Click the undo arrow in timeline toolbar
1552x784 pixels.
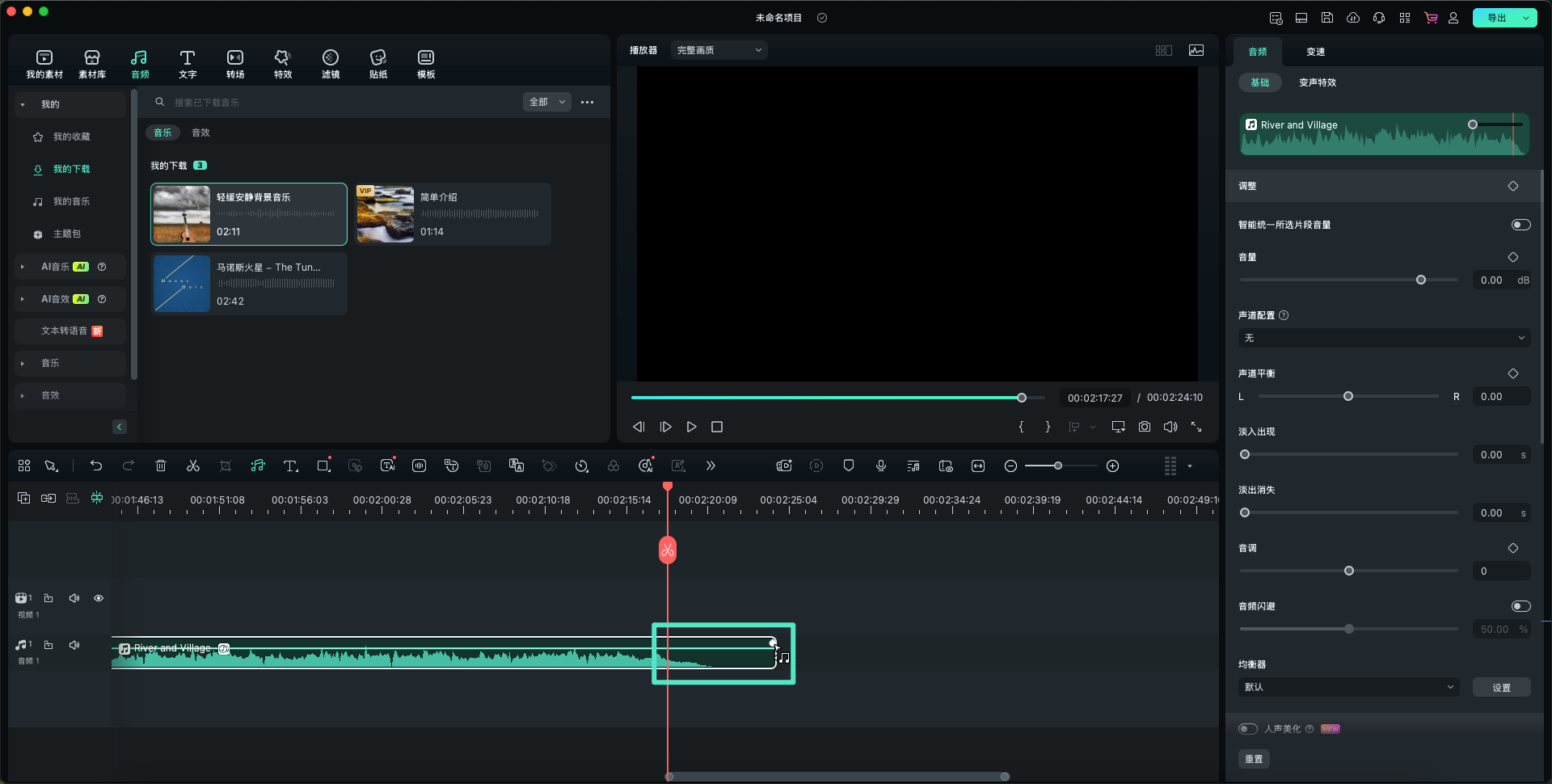coord(96,466)
